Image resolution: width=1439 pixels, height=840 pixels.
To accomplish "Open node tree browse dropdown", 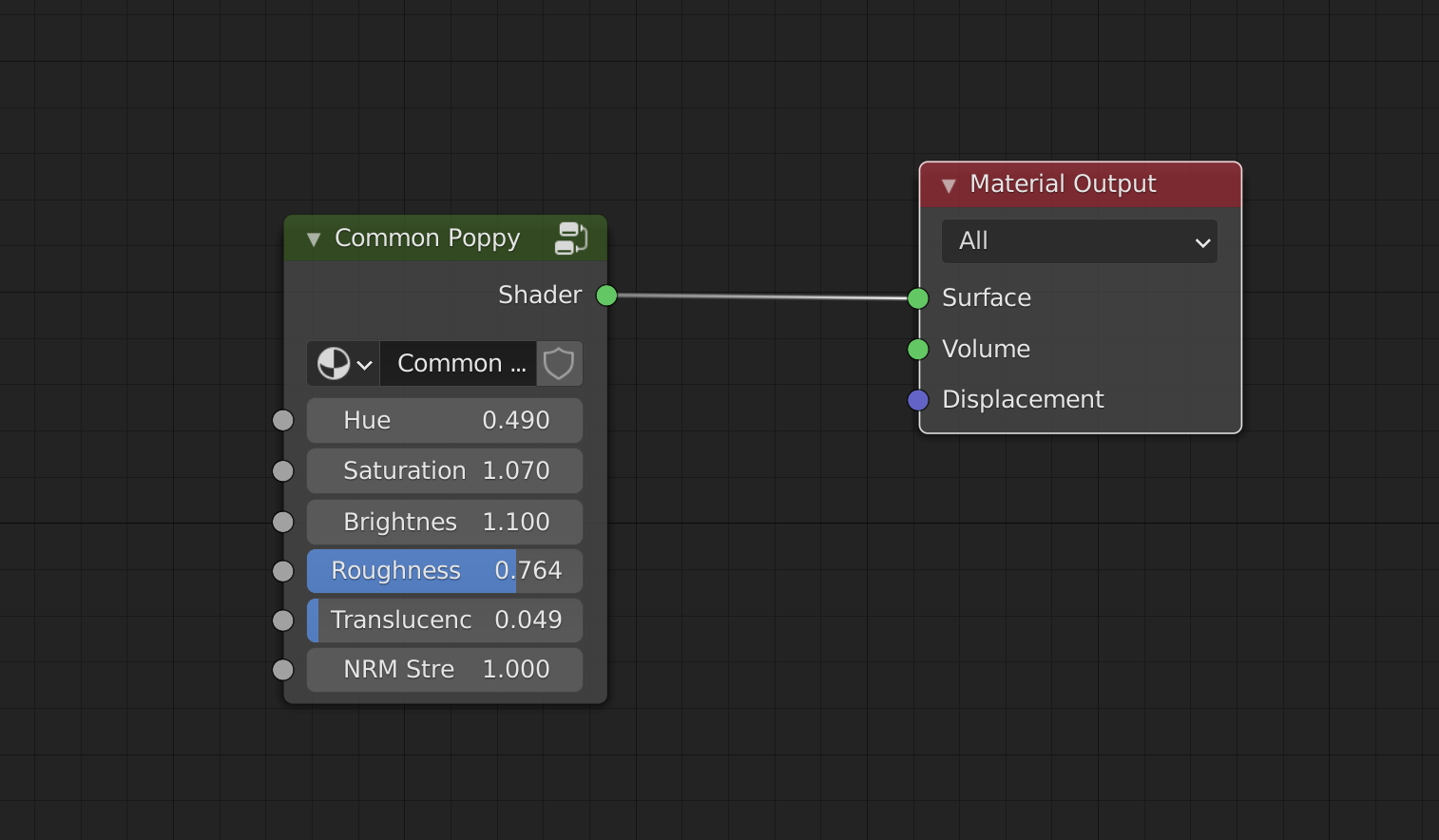I will 343,363.
